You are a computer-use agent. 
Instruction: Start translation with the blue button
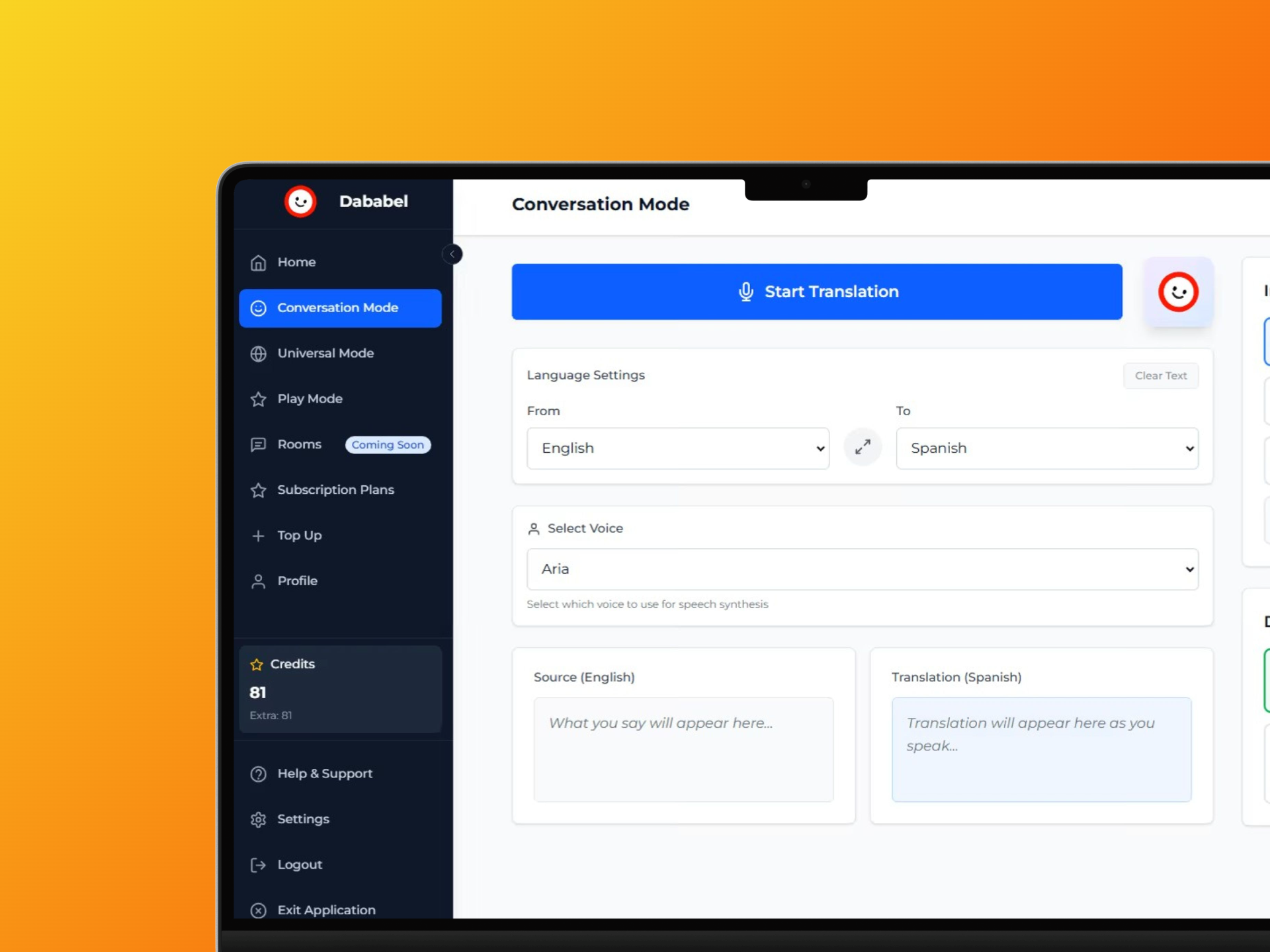[816, 292]
